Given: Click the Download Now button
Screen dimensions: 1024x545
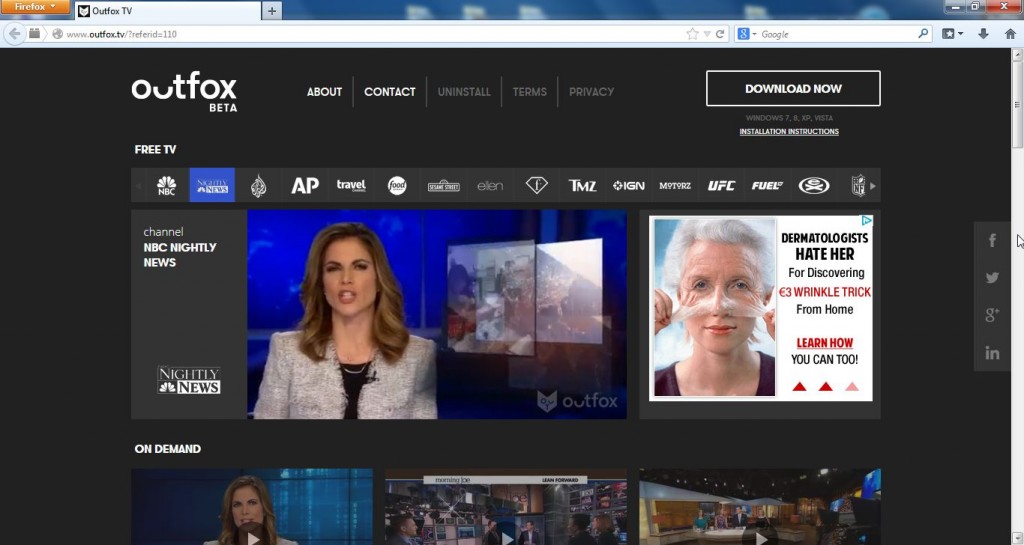Looking at the screenshot, I should coord(793,88).
